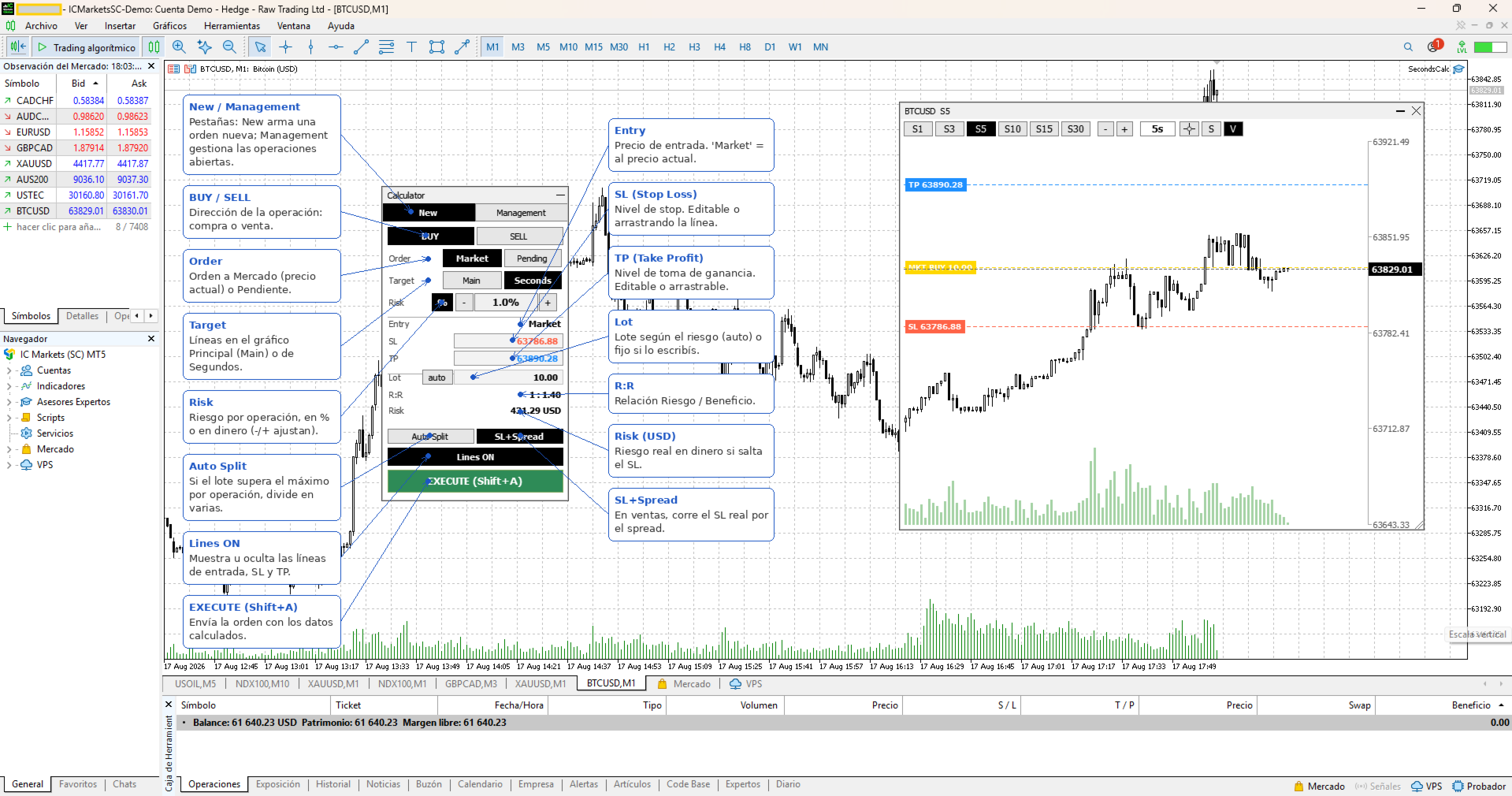Zoom out the chart with magnifier minus icon
The height and width of the screenshot is (796, 1512).
pos(229,47)
